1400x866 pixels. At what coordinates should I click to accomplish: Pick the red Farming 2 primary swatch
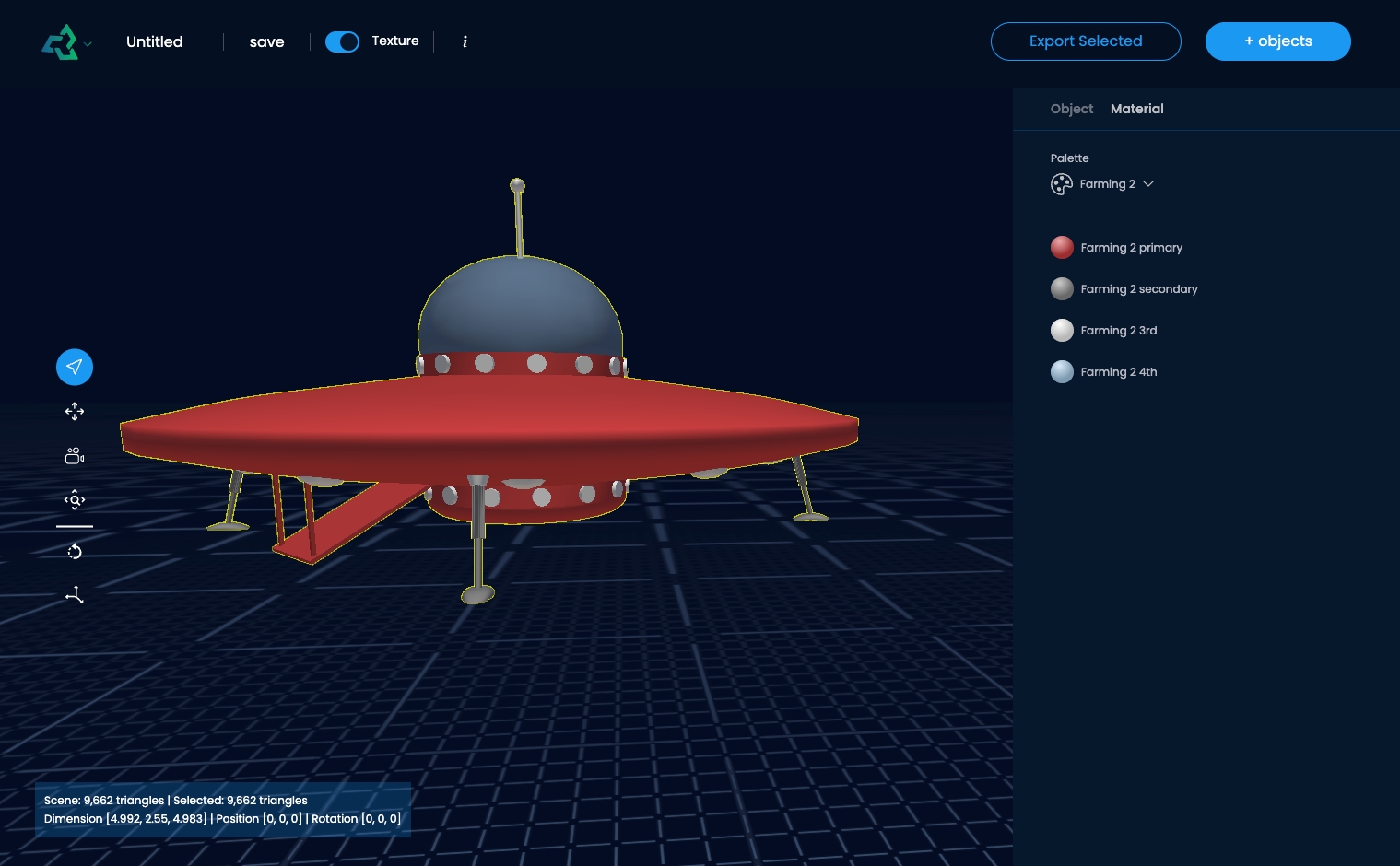coord(1062,248)
